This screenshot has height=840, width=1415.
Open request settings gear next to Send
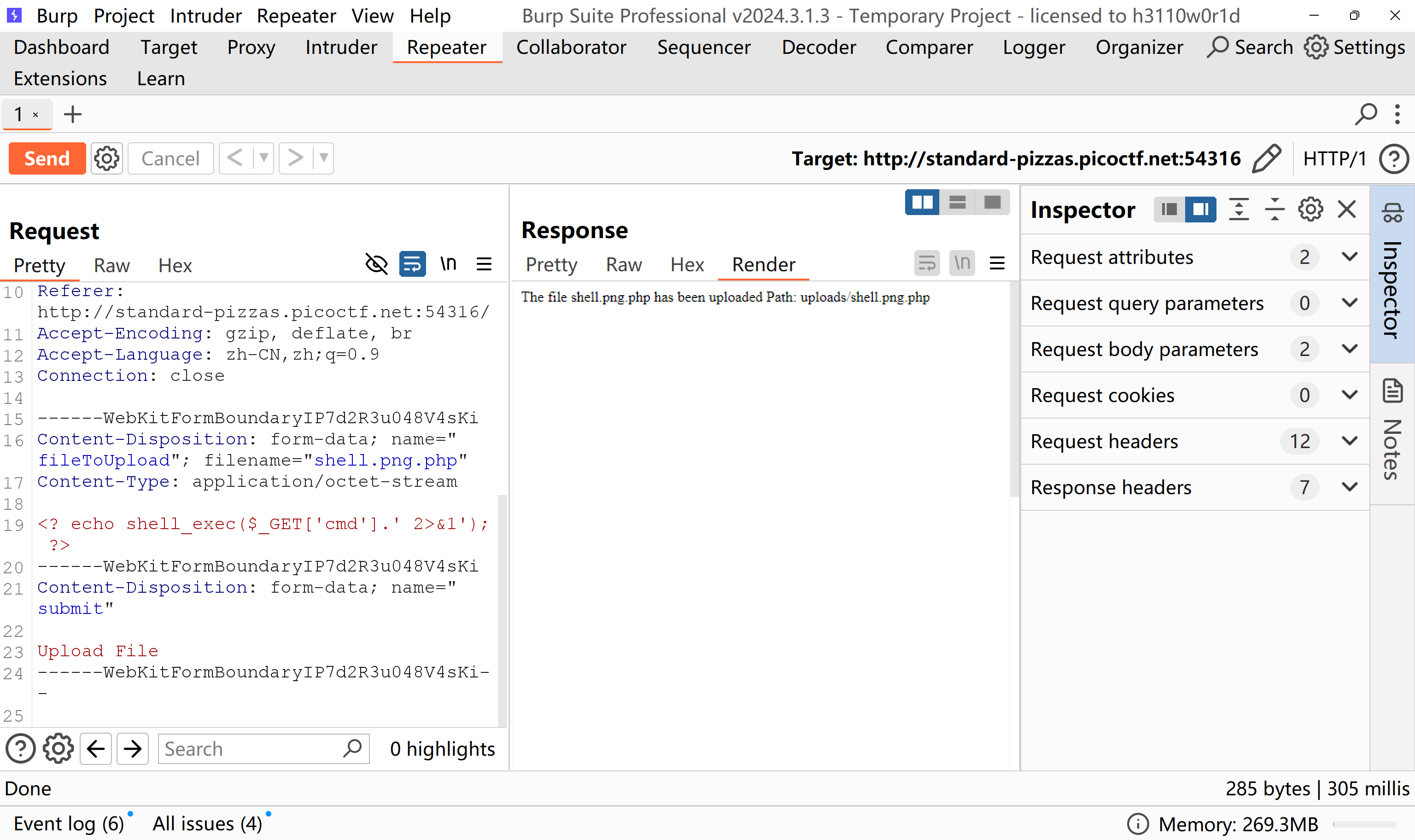coord(106,158)
